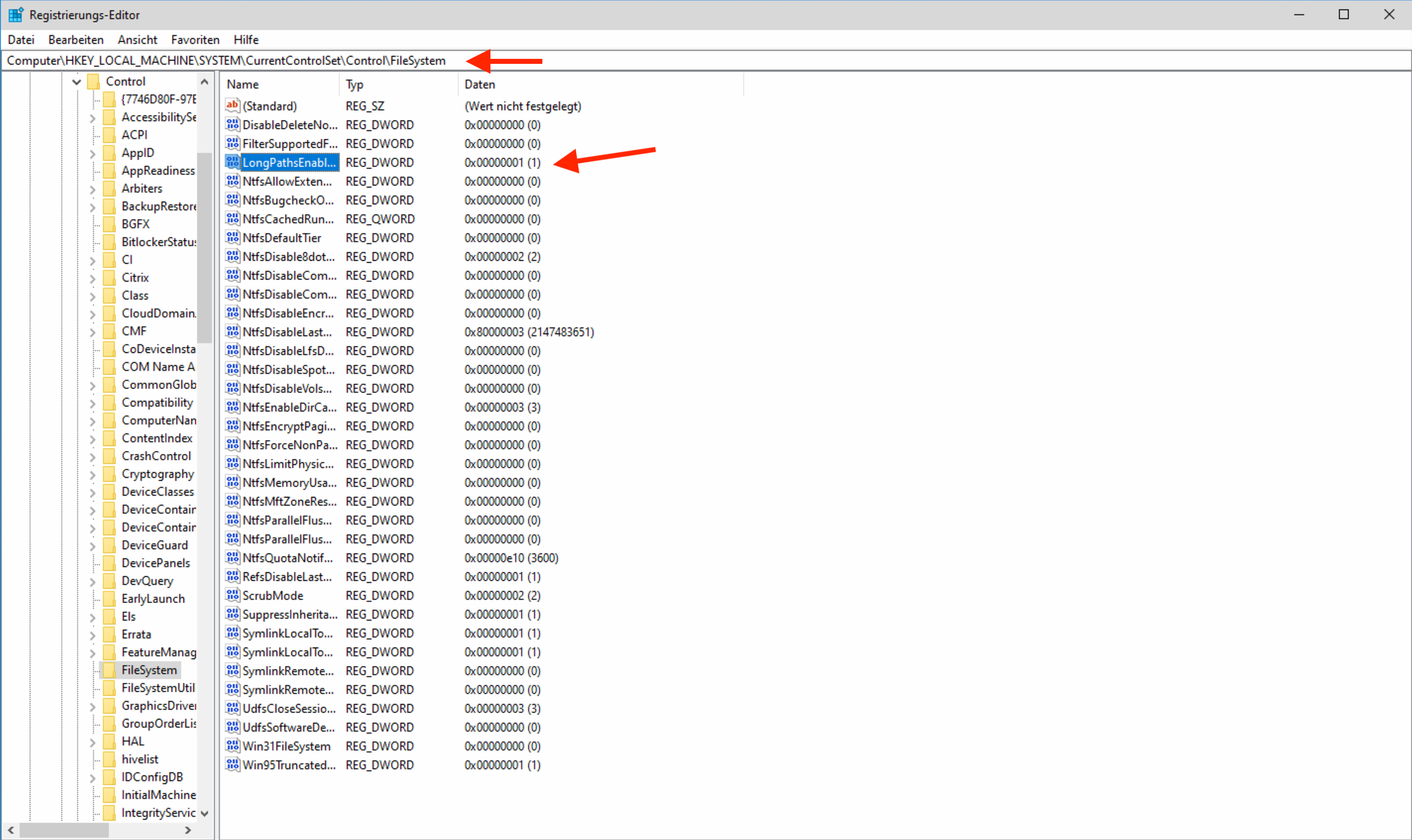Click the icon of the LongPathsEnabl... value
The image size is (1412, 840).
coord(232,162)
